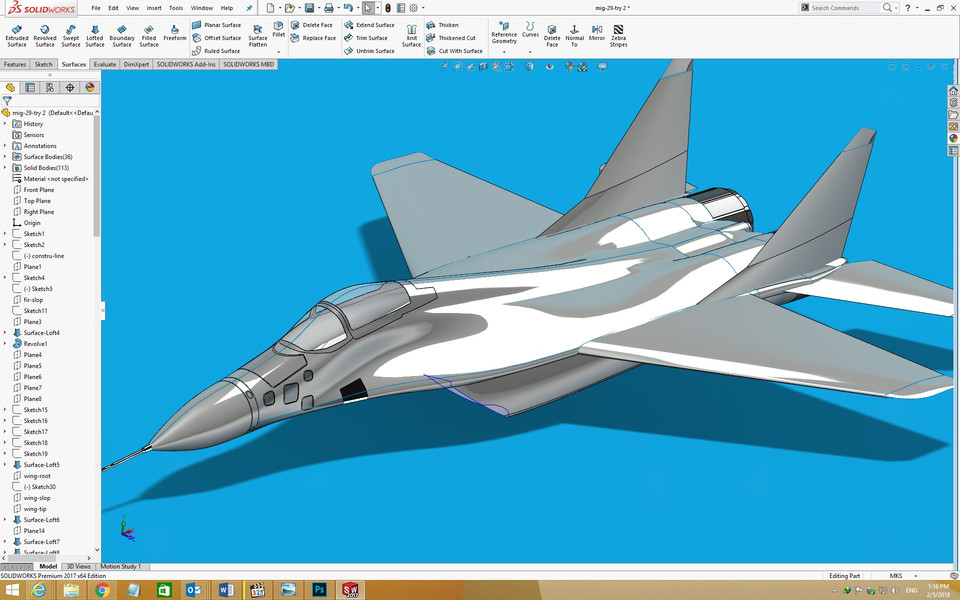Open the DisplayManager panel tab
The width and height of the screenshot is (960, 600).
pos(90,87)
